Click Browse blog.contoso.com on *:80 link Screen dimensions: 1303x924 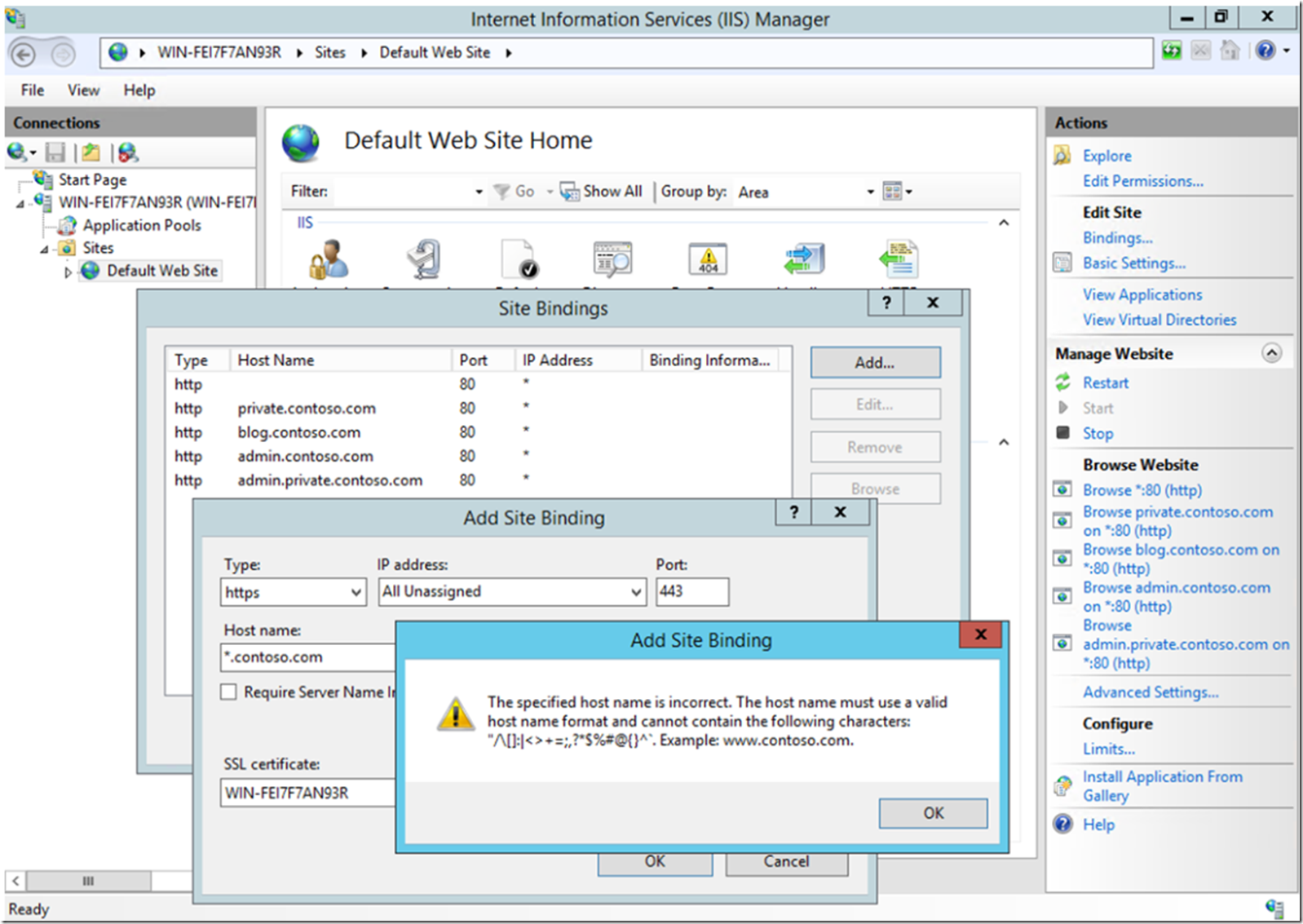1181,559
